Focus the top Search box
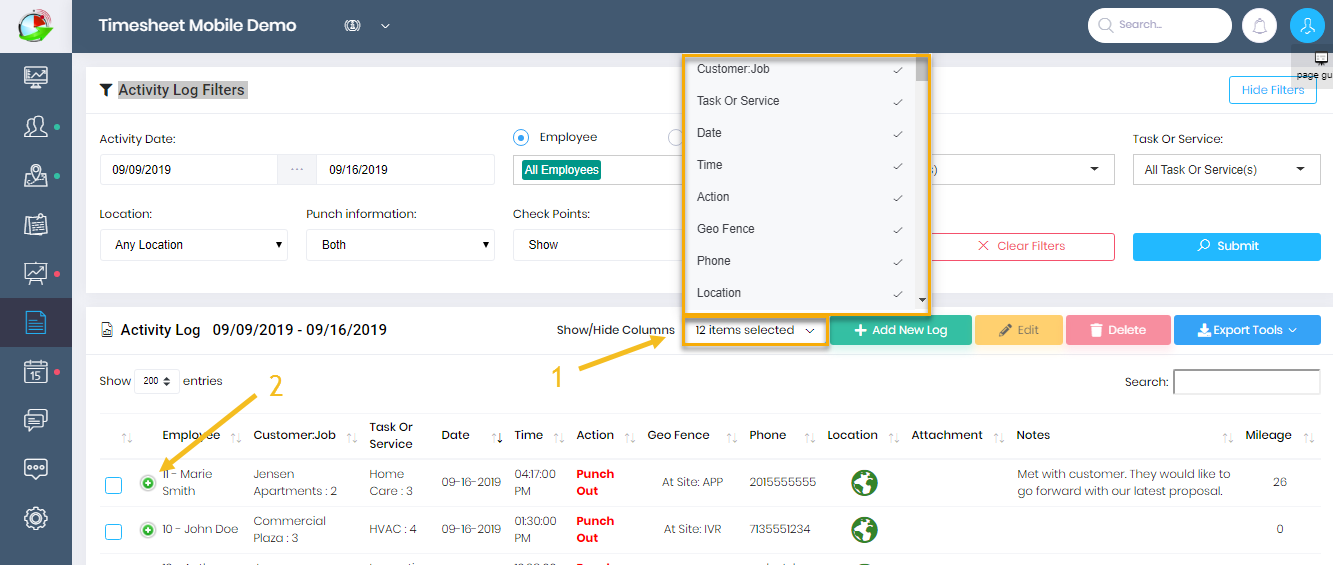 point(1160,25)
